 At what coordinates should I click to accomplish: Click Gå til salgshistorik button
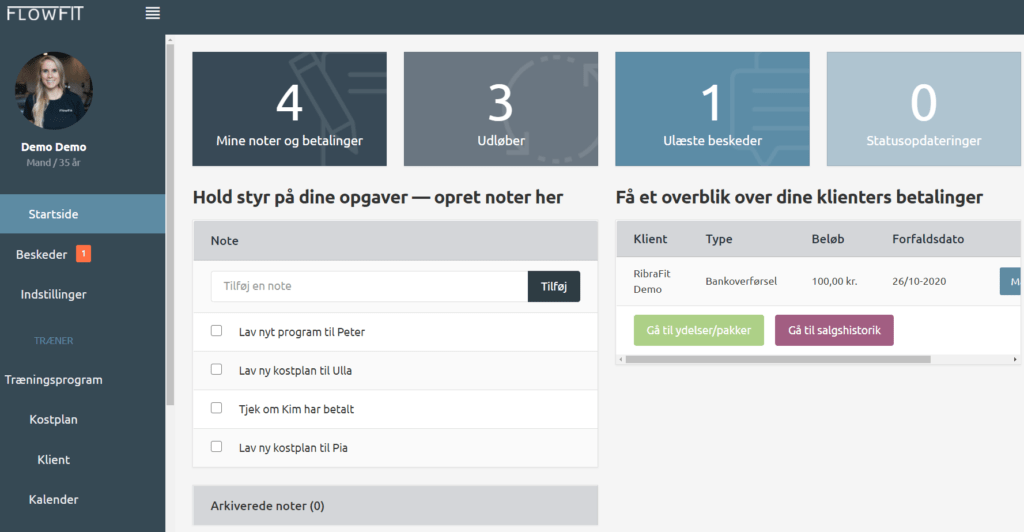[x=833, y=330]
